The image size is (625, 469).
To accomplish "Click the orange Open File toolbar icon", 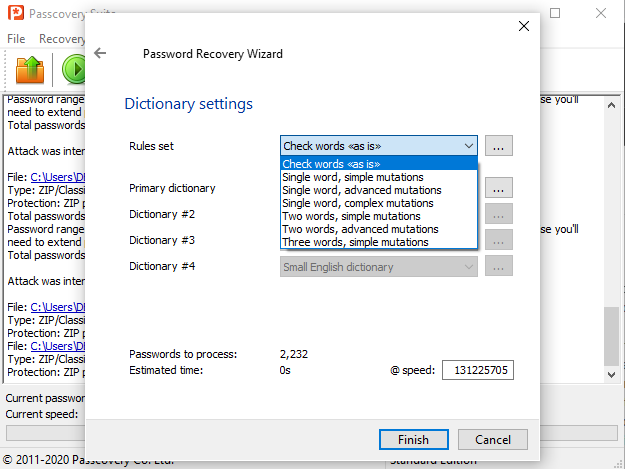I will (x=29, y=70).
